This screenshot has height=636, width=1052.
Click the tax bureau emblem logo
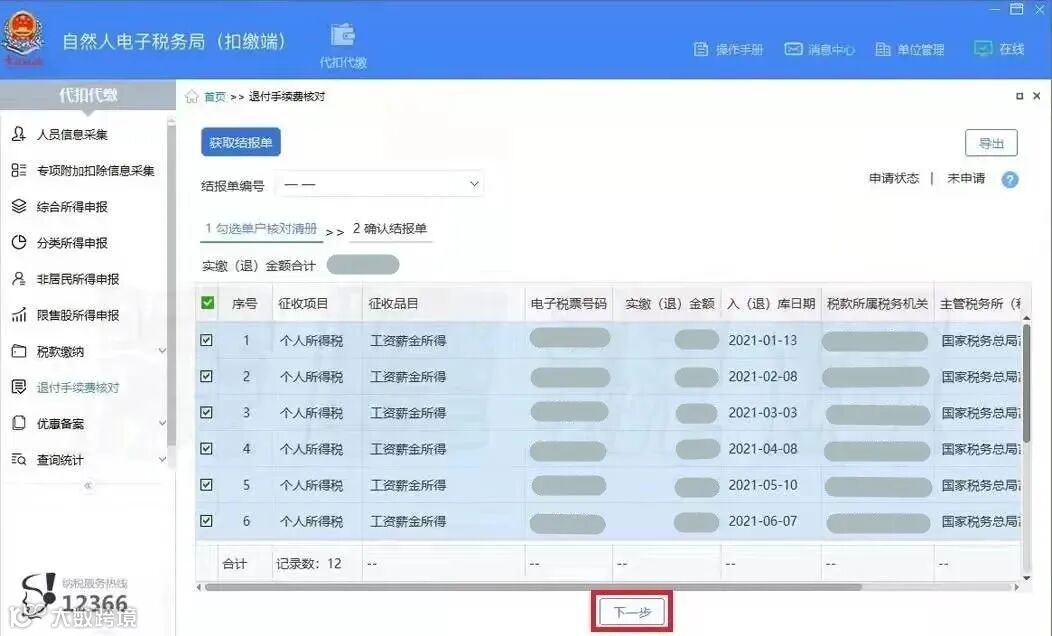(x=25, y=38)
